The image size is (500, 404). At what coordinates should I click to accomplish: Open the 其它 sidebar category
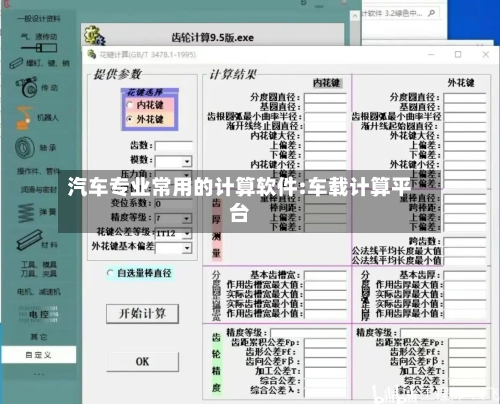(39, 337)
